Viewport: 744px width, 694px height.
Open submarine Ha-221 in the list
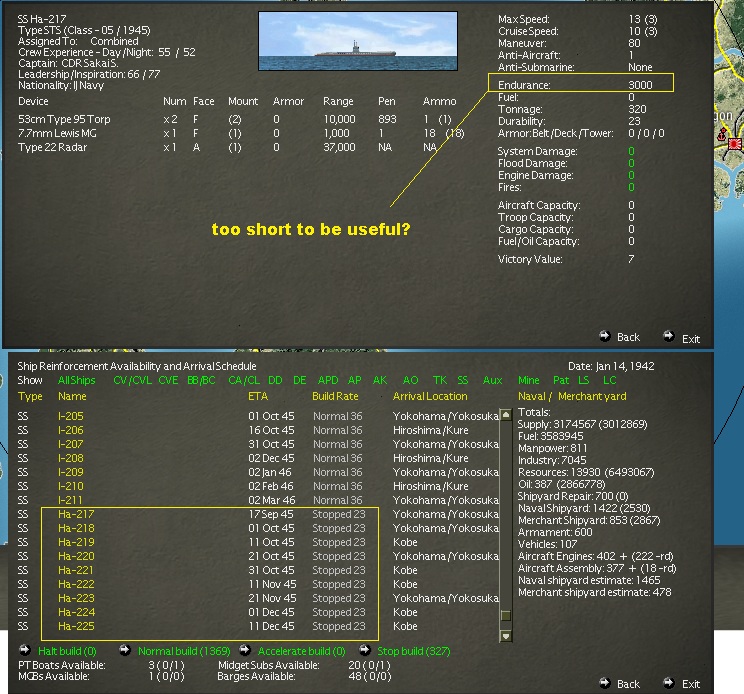(75, 570)
